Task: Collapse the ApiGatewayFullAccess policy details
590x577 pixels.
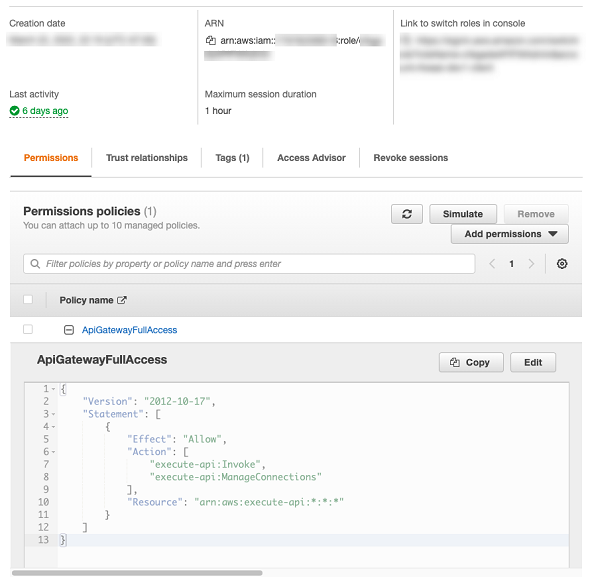Action: (69, 330)
